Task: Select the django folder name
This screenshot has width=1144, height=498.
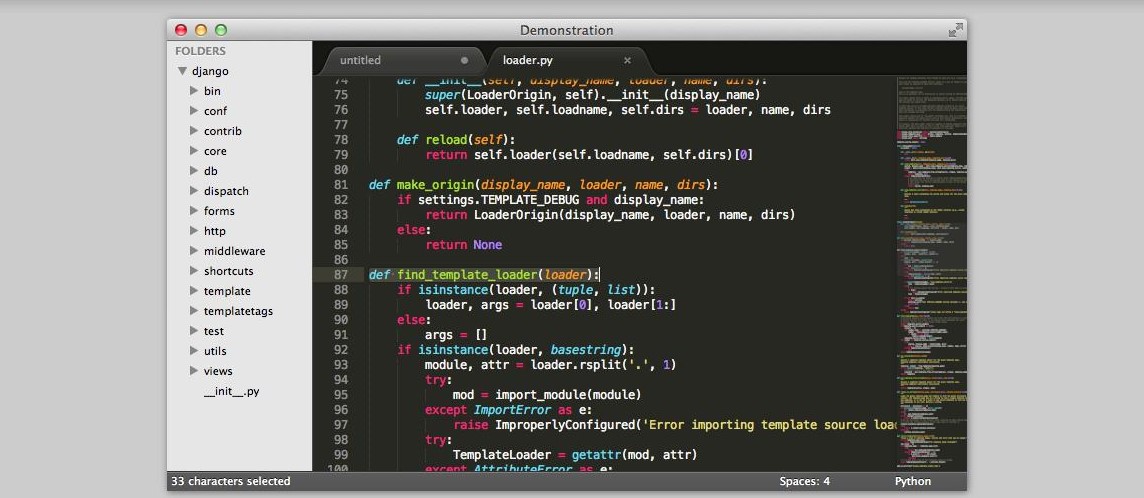Action: click(210, 71)
